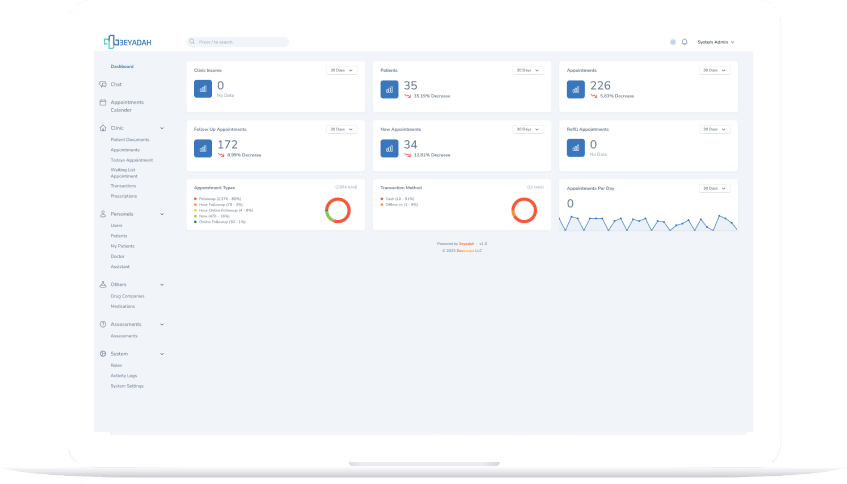This screenshot has height=484, width=847.
Task: Open Patient Documents in the sidebar
Action: [130, 139]
